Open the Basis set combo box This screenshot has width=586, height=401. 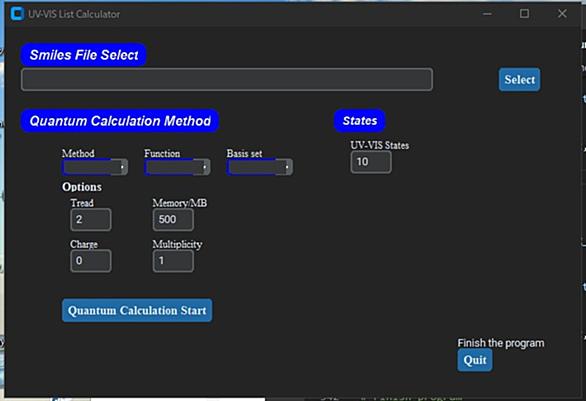pos(260,167)
